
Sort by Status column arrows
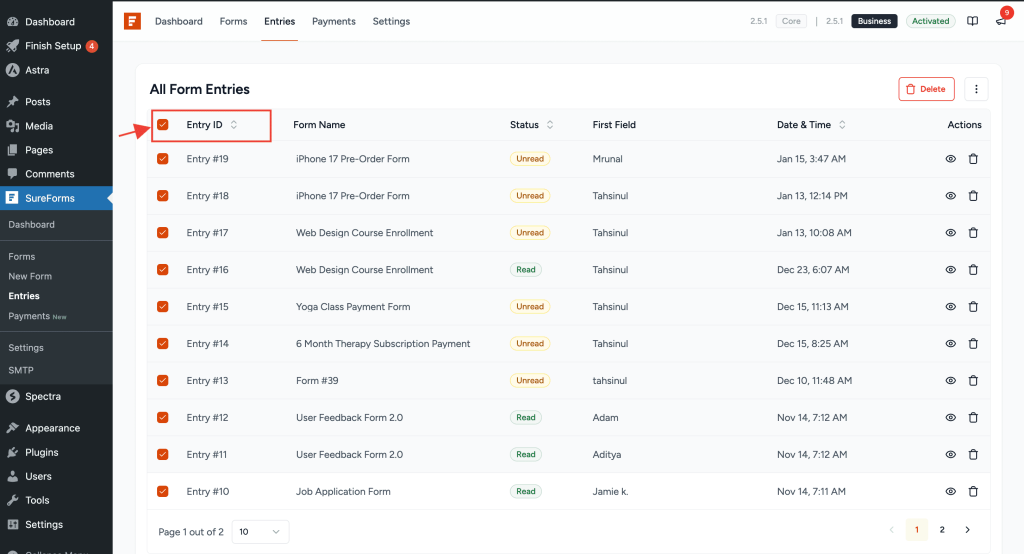(x=550, y=125)
